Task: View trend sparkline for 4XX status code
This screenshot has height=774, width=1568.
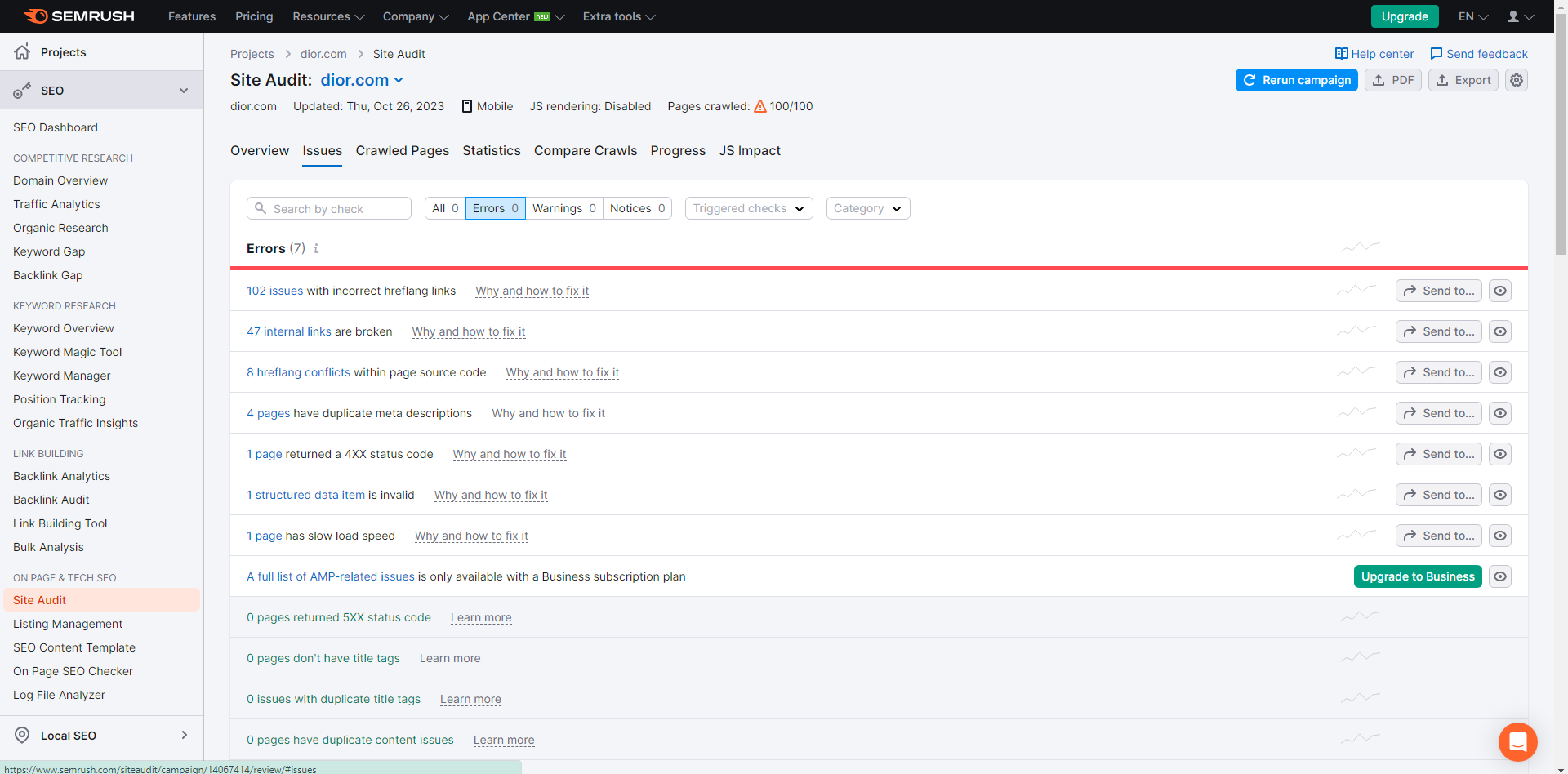Action: [1357, 453]
